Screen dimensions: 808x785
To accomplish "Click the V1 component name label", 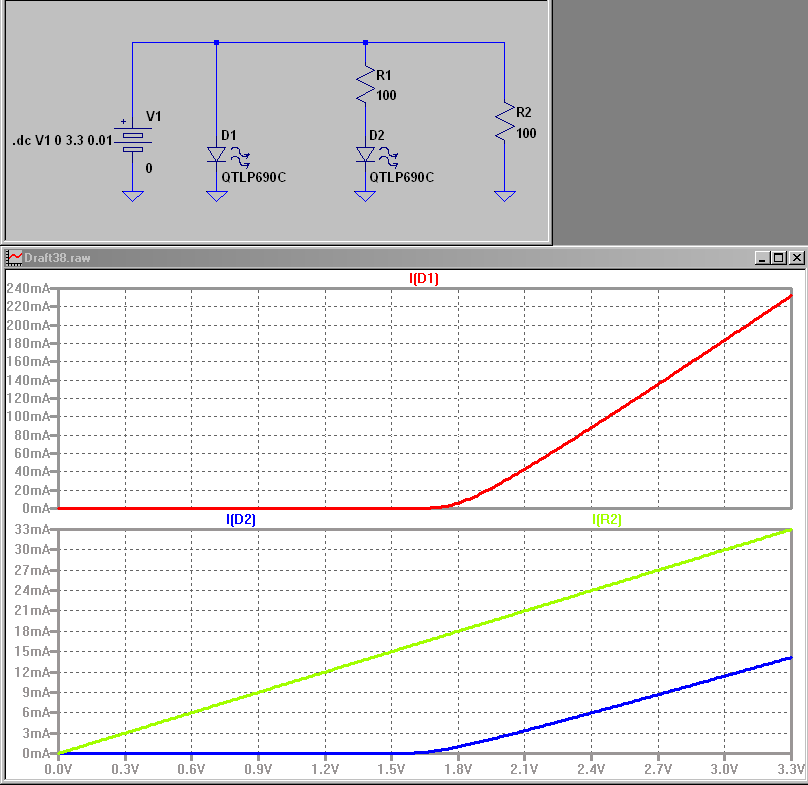I will click(x=154, y=116).
